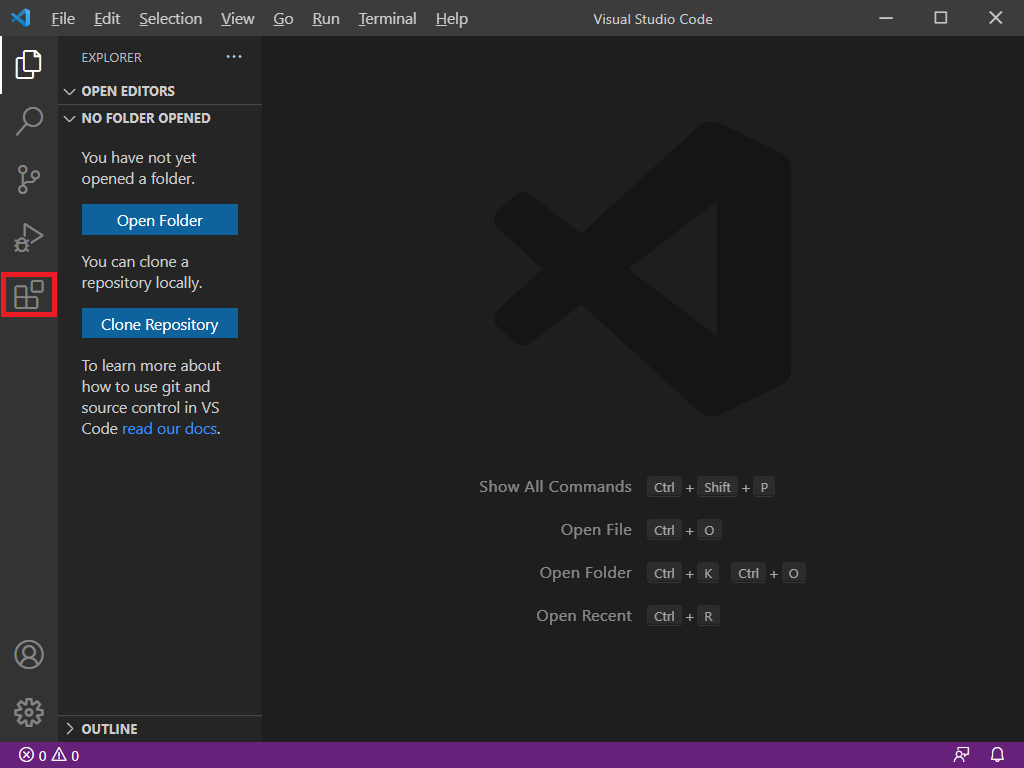Open notifications bell in status bar

(x=997, y=756)
